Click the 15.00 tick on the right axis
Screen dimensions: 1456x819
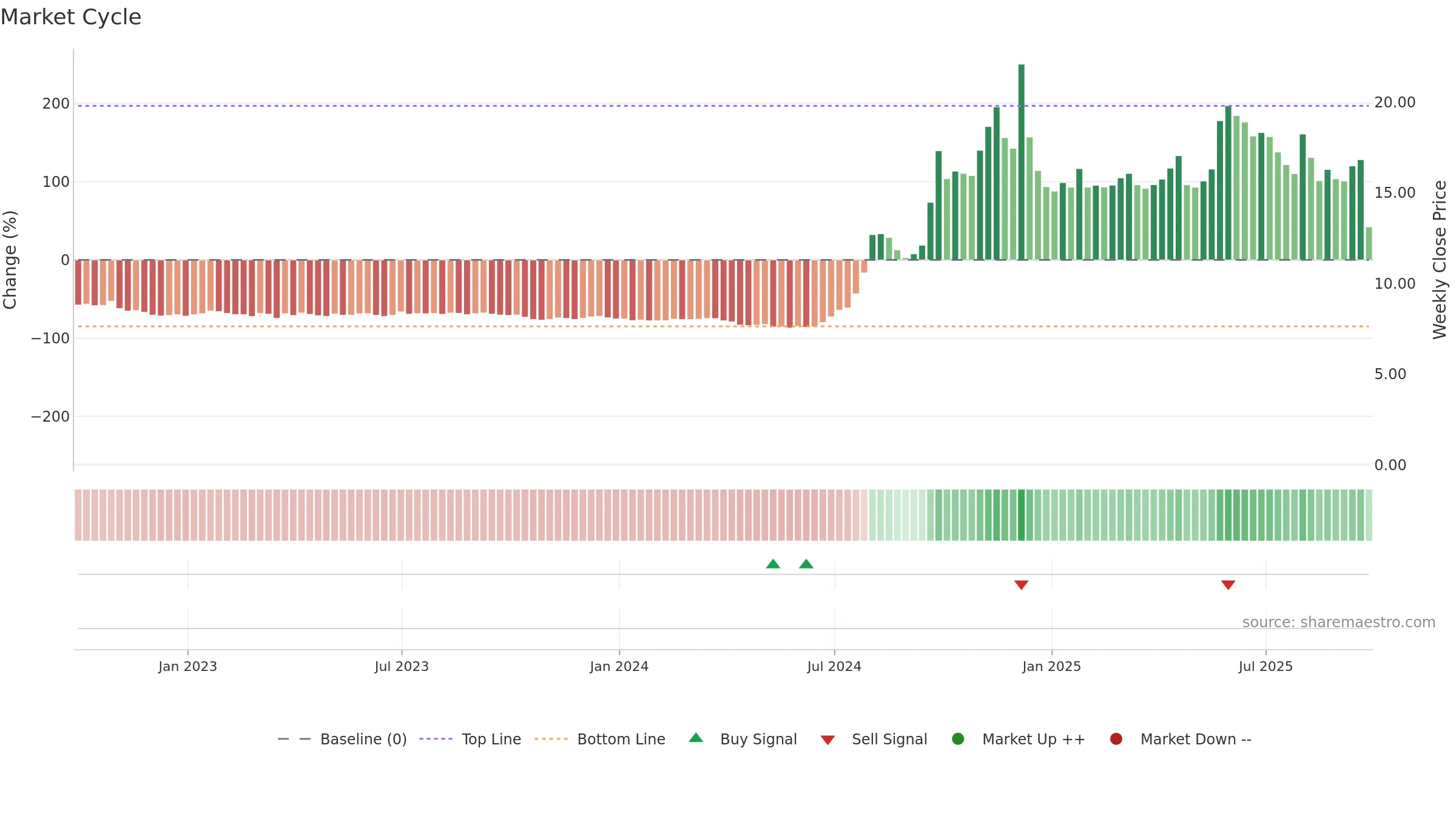tap(1395, 193)
